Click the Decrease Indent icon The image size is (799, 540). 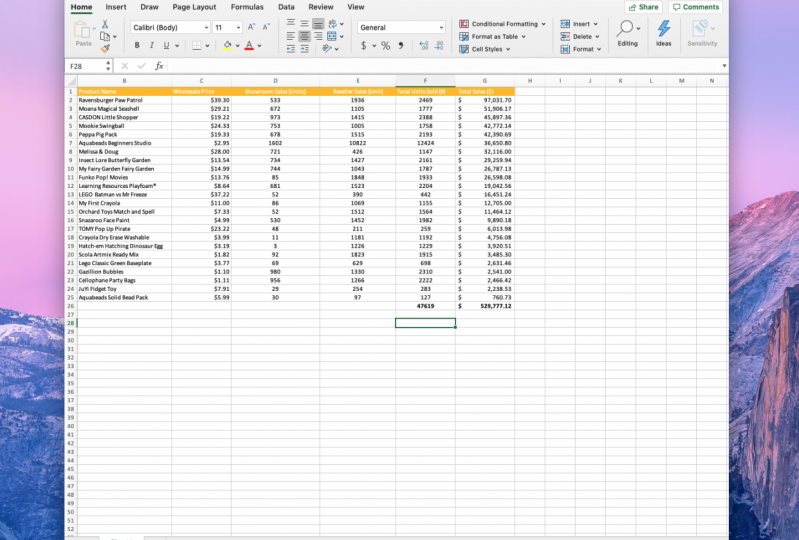point(290,49)
